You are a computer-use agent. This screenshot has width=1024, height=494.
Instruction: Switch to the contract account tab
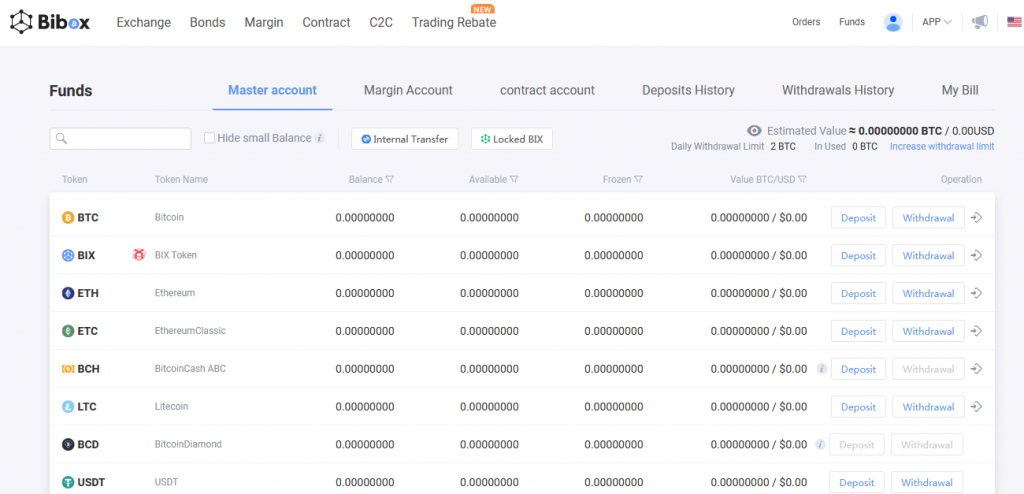547,90
